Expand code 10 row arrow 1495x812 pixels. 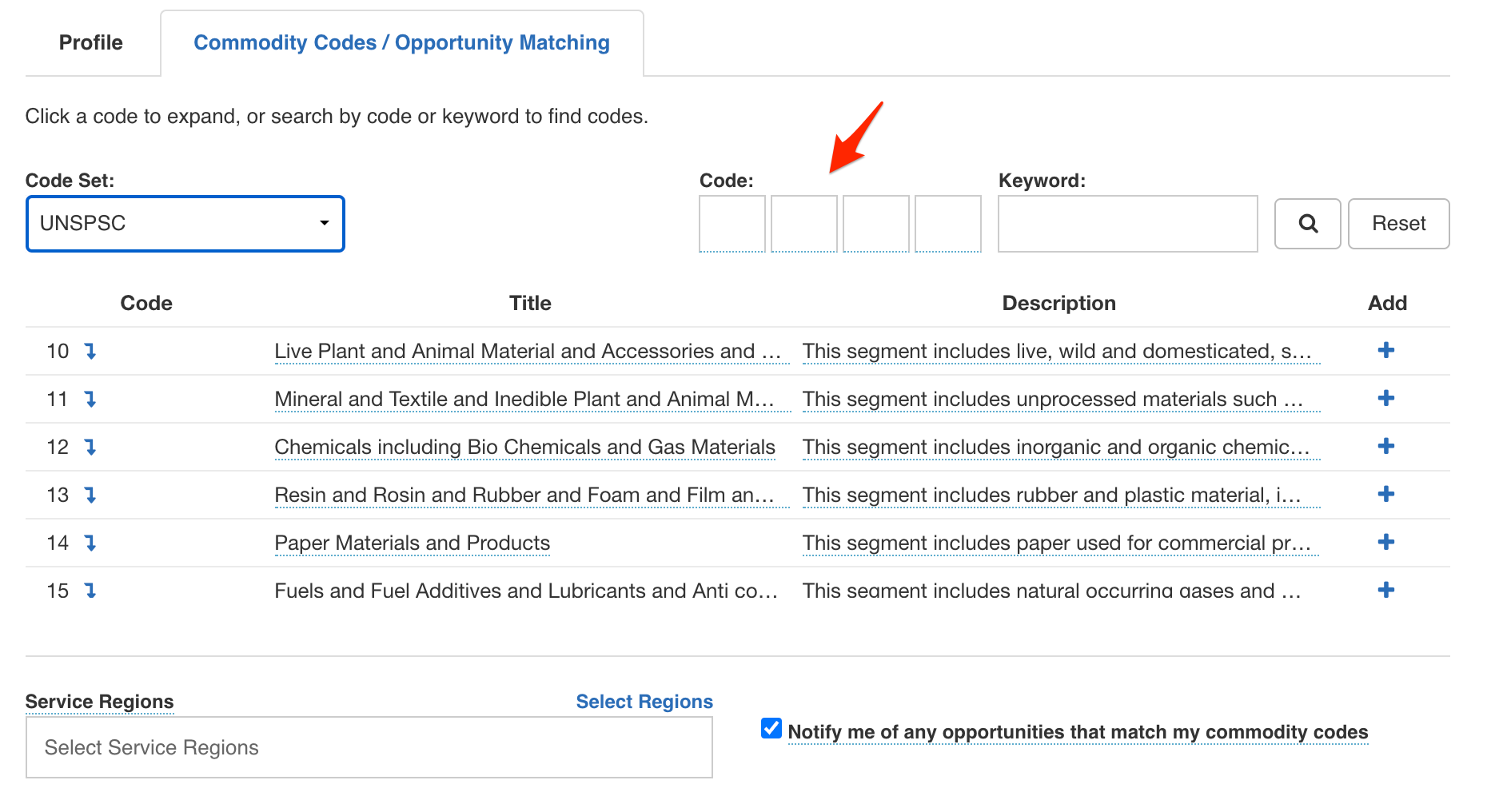(x=90, y=351)
